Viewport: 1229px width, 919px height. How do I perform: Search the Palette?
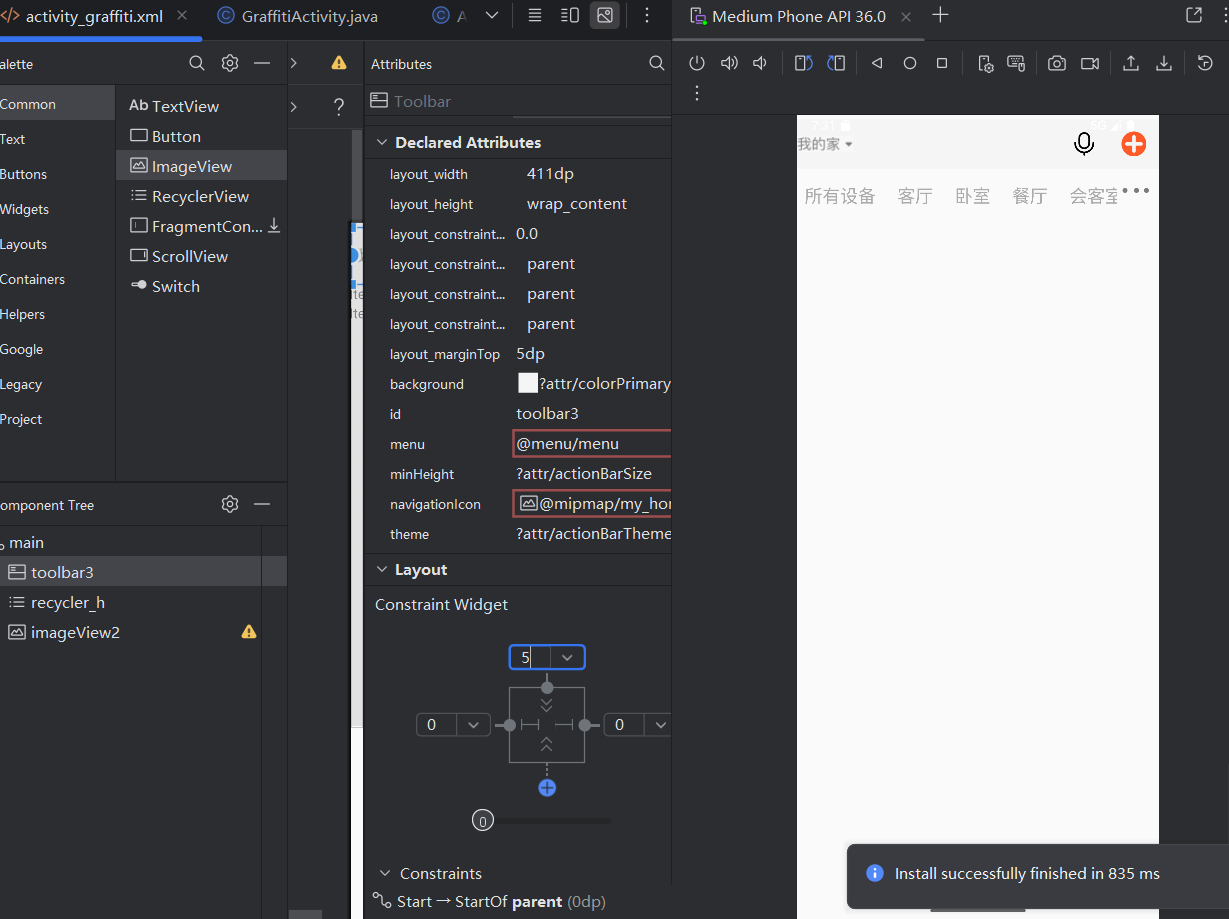[x=197, y=63]
